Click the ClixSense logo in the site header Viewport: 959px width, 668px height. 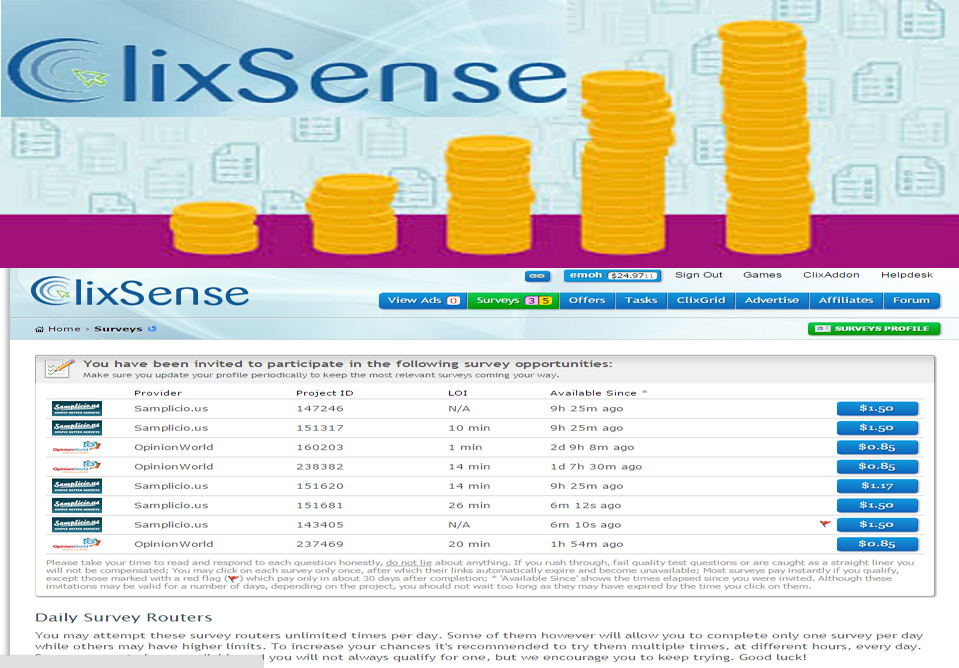coord(140,292)
